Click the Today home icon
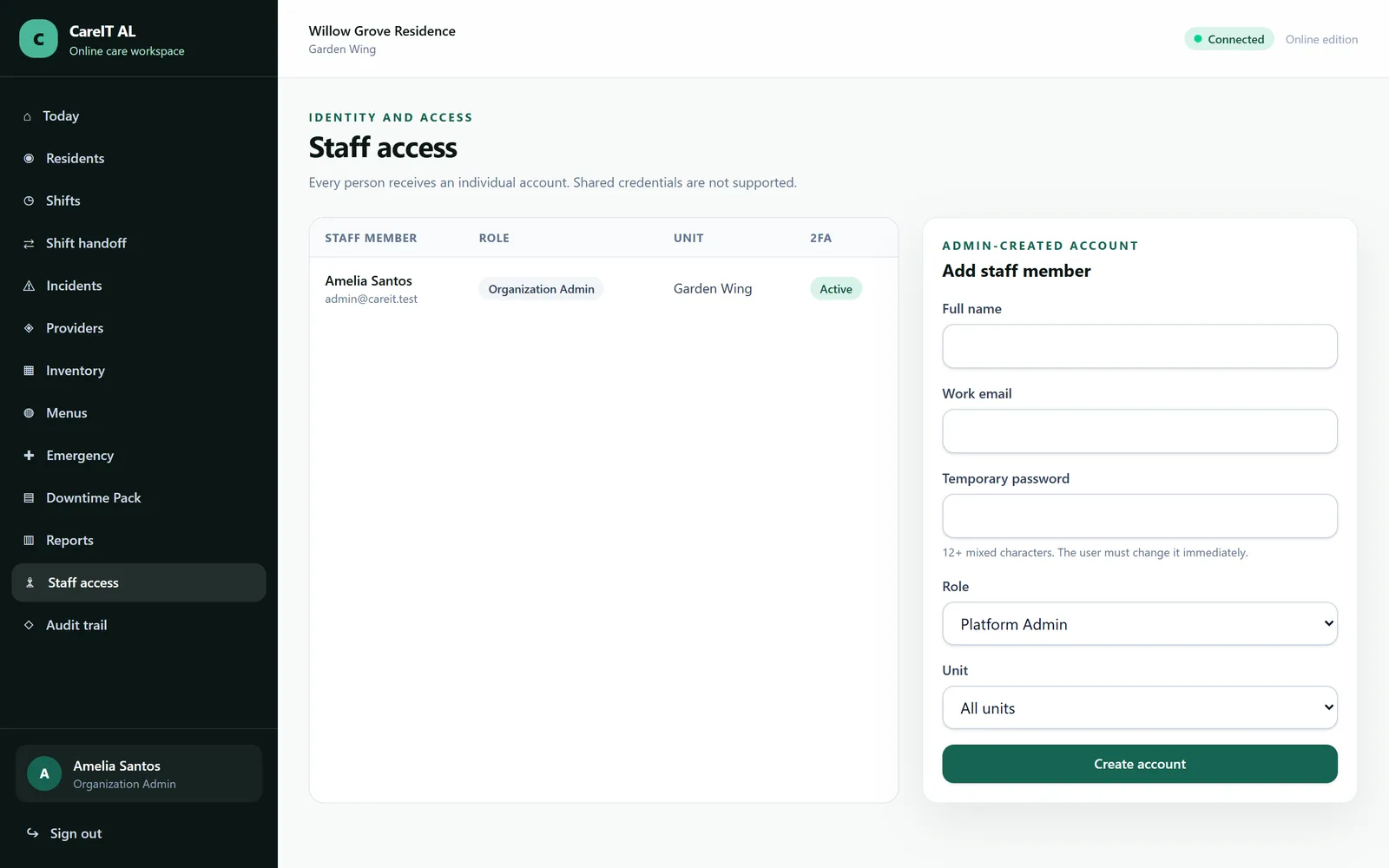This screenshot has height=868, width=1389. [27, 116]
